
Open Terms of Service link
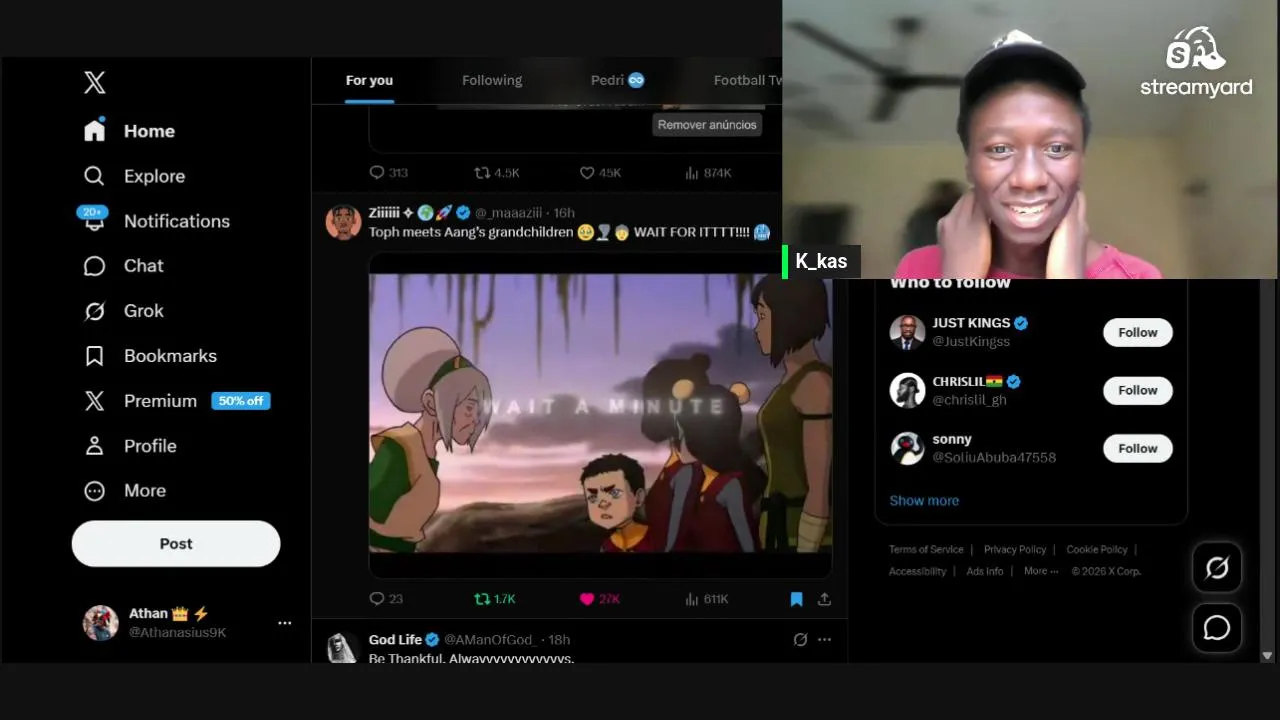point(926,549)
